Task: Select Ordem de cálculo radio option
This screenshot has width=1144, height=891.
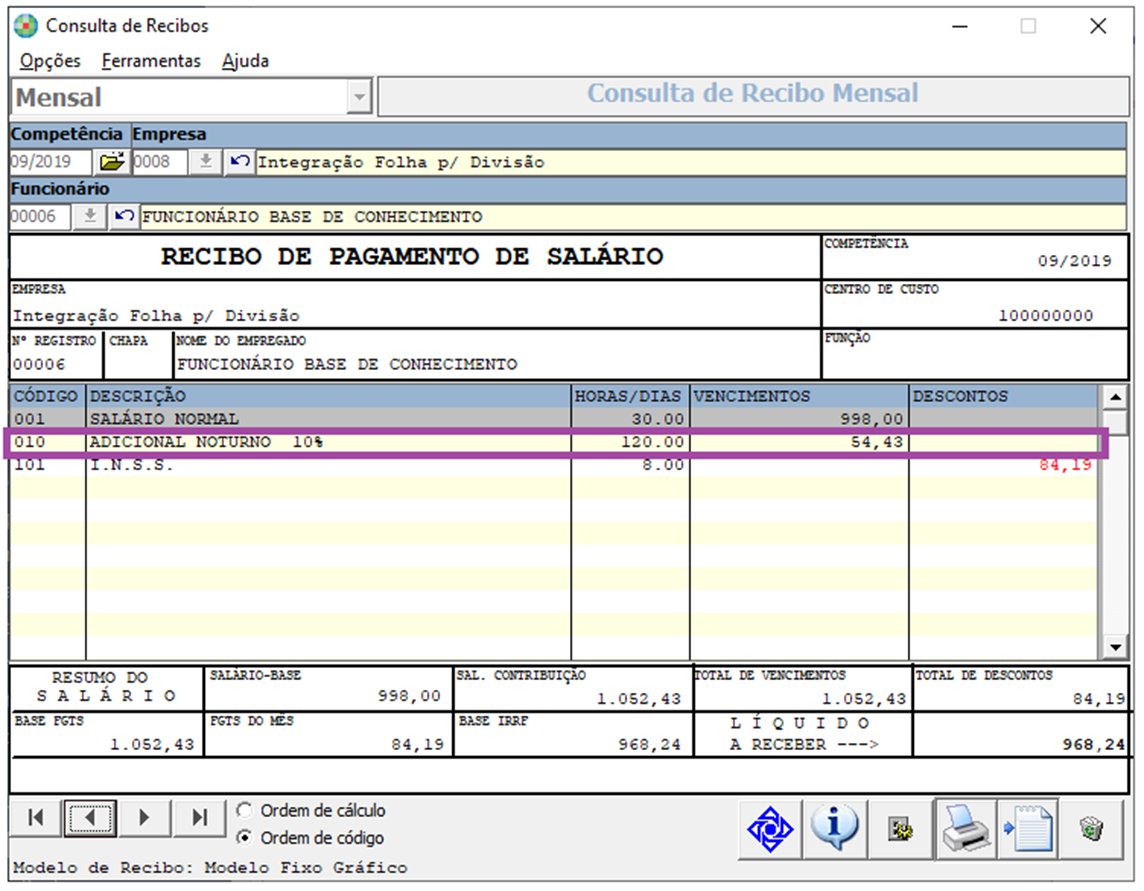Action: pyautogui.click(x=311, y=810)
